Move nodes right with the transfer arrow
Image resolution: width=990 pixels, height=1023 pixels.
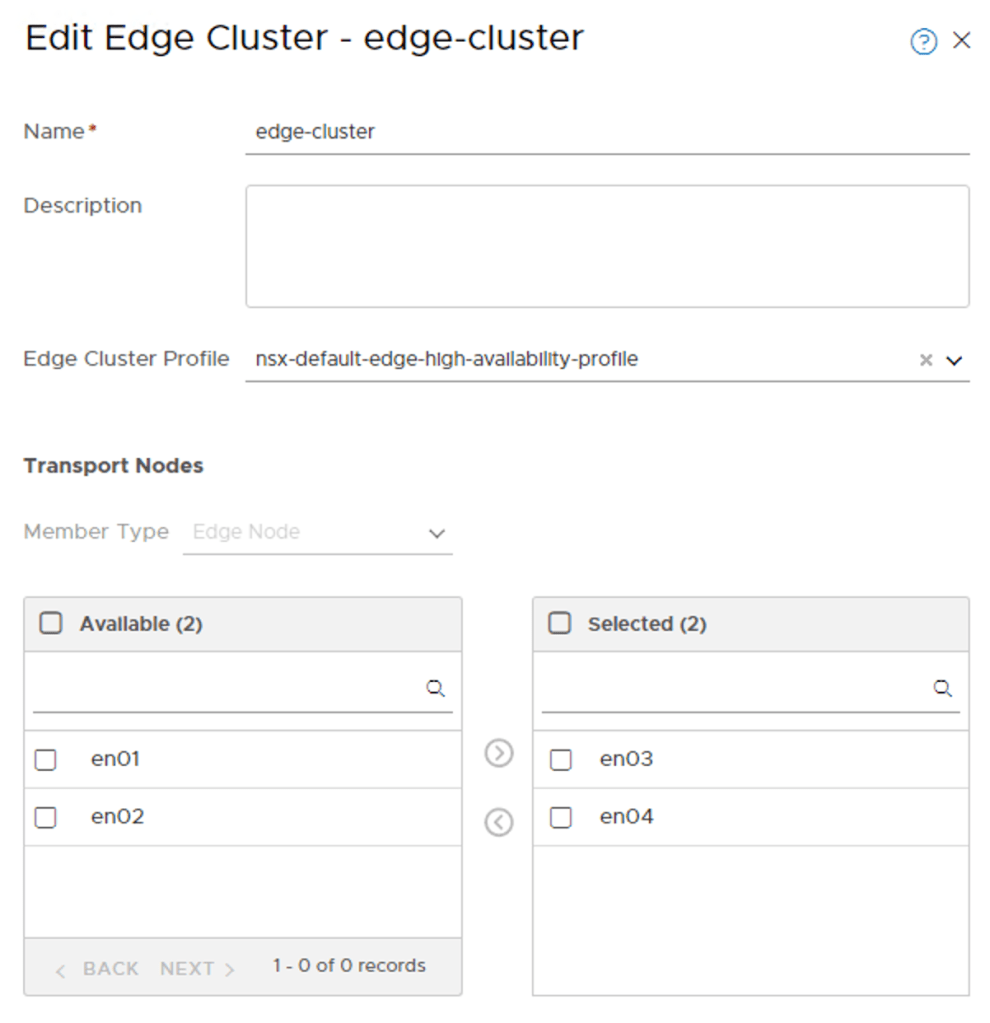click(x=498, y=753)
